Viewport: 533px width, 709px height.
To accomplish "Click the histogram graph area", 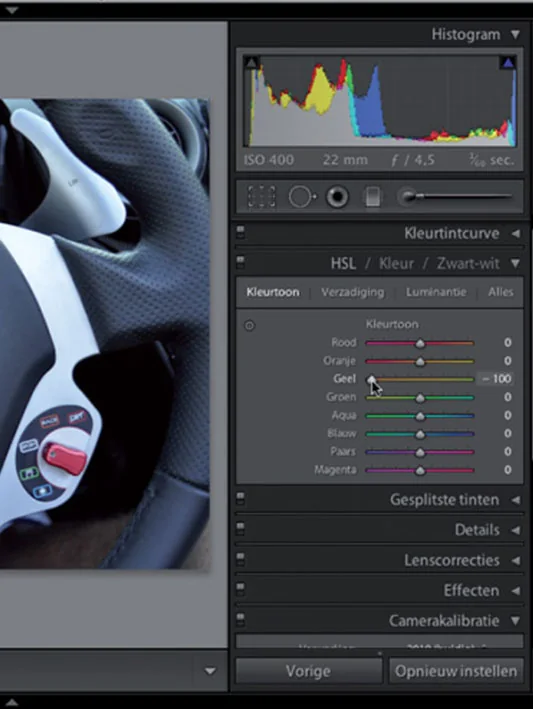I will (380, 101).
